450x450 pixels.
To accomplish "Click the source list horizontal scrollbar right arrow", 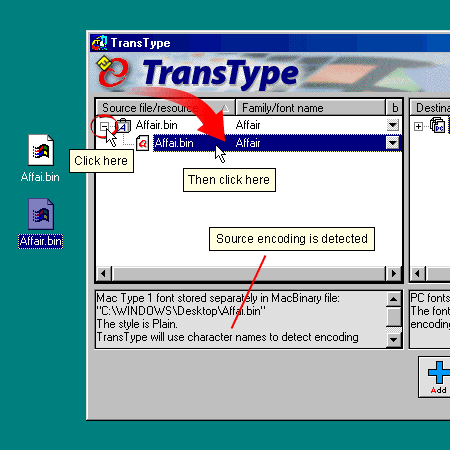I will tap(394, 274).
